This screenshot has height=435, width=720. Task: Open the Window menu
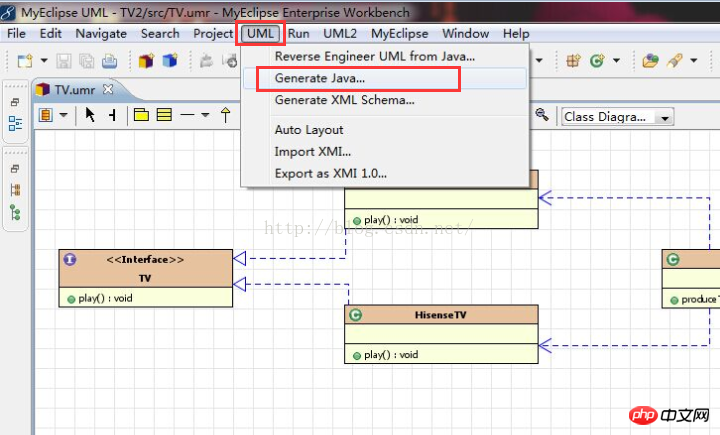pos(466,34)
